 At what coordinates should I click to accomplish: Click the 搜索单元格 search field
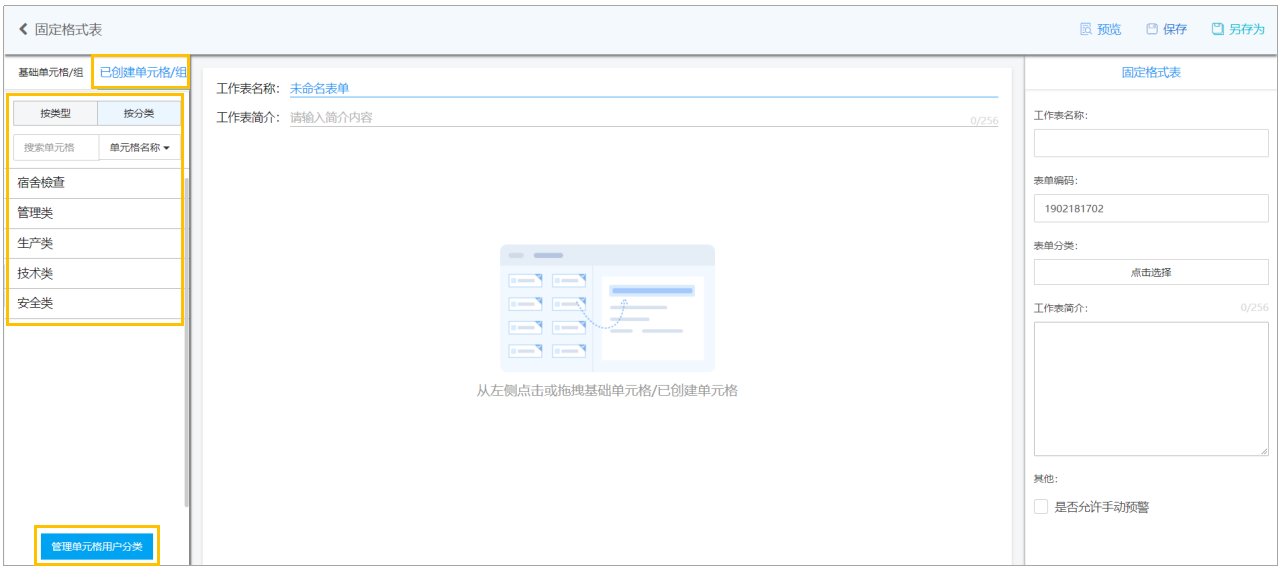[x=56, y=147]
